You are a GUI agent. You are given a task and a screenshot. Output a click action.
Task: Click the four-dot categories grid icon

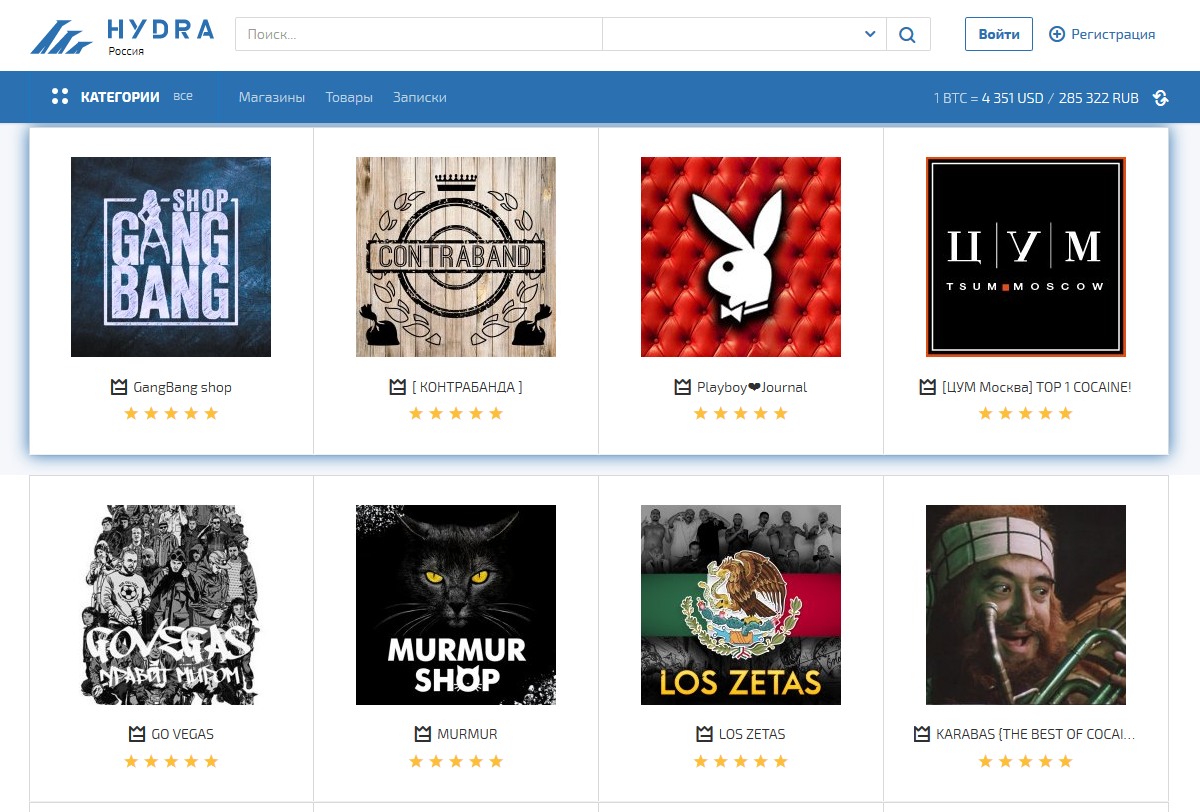point(60,97)
